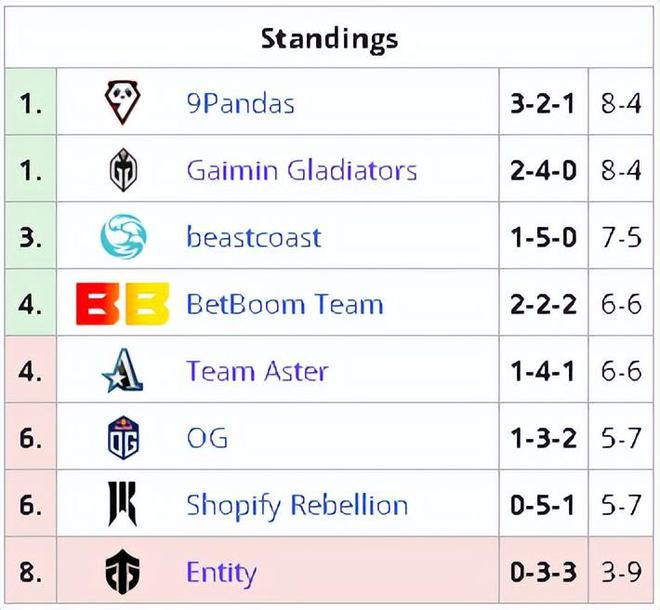Click the green rank cell for beastcoast
660x610 pixels.
[x=31, y=237]
